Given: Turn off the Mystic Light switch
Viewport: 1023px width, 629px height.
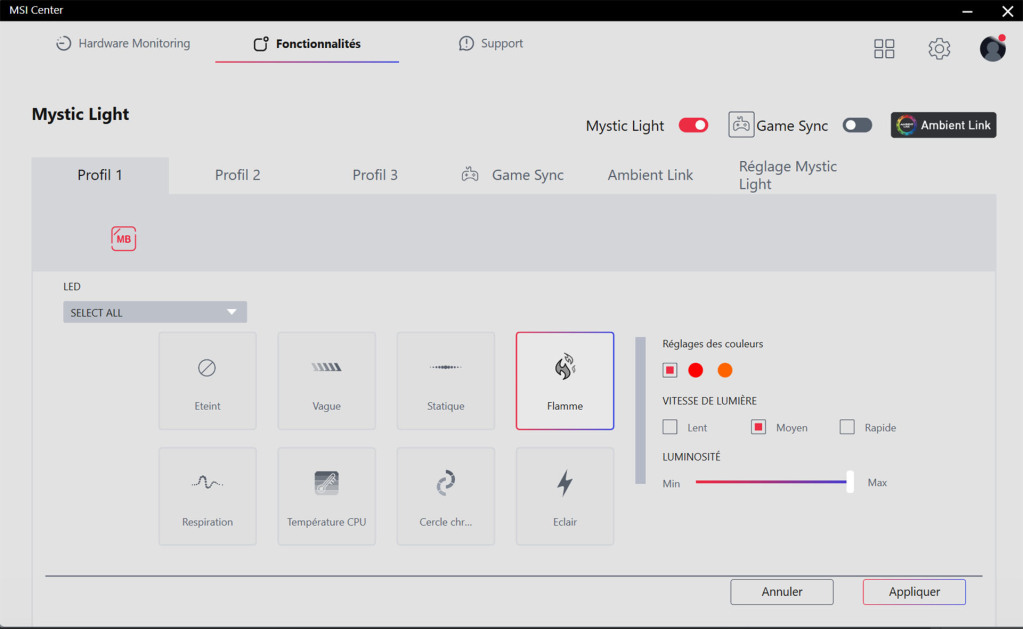Looking at the screenshot, I should 693,125.
